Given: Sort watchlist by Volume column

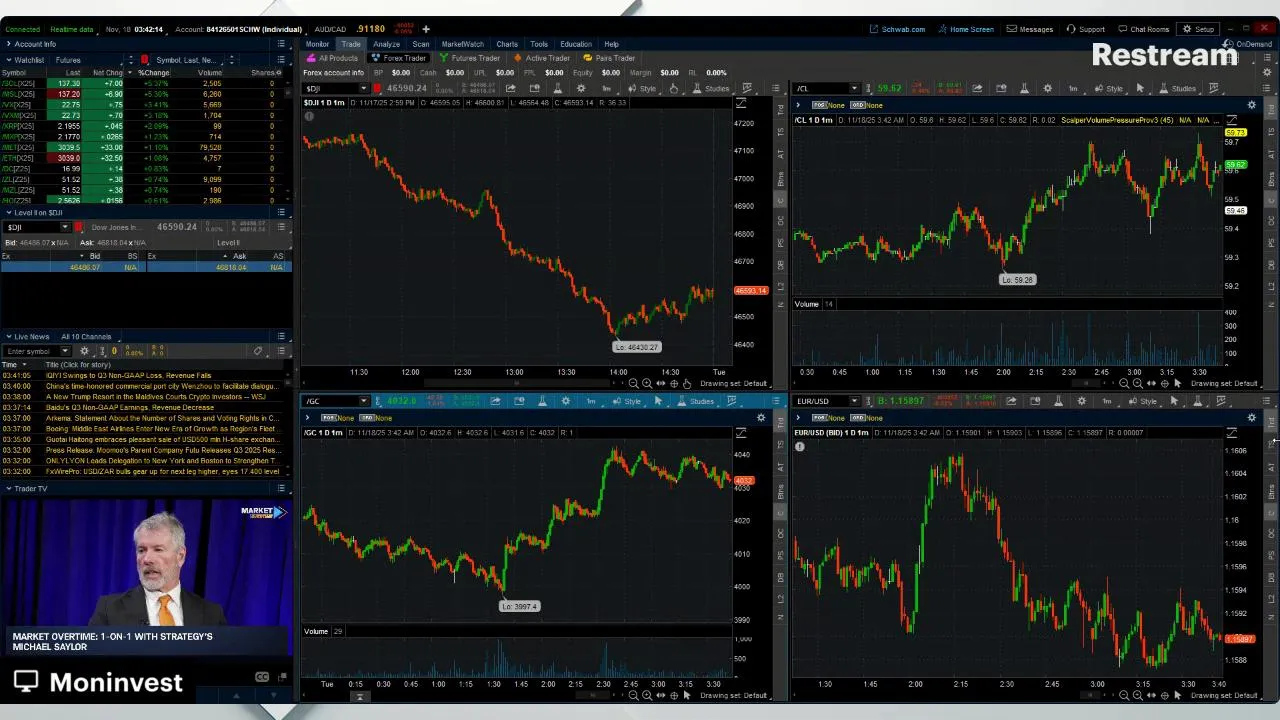Looking at the screenshot, I should tap(209, 73).
